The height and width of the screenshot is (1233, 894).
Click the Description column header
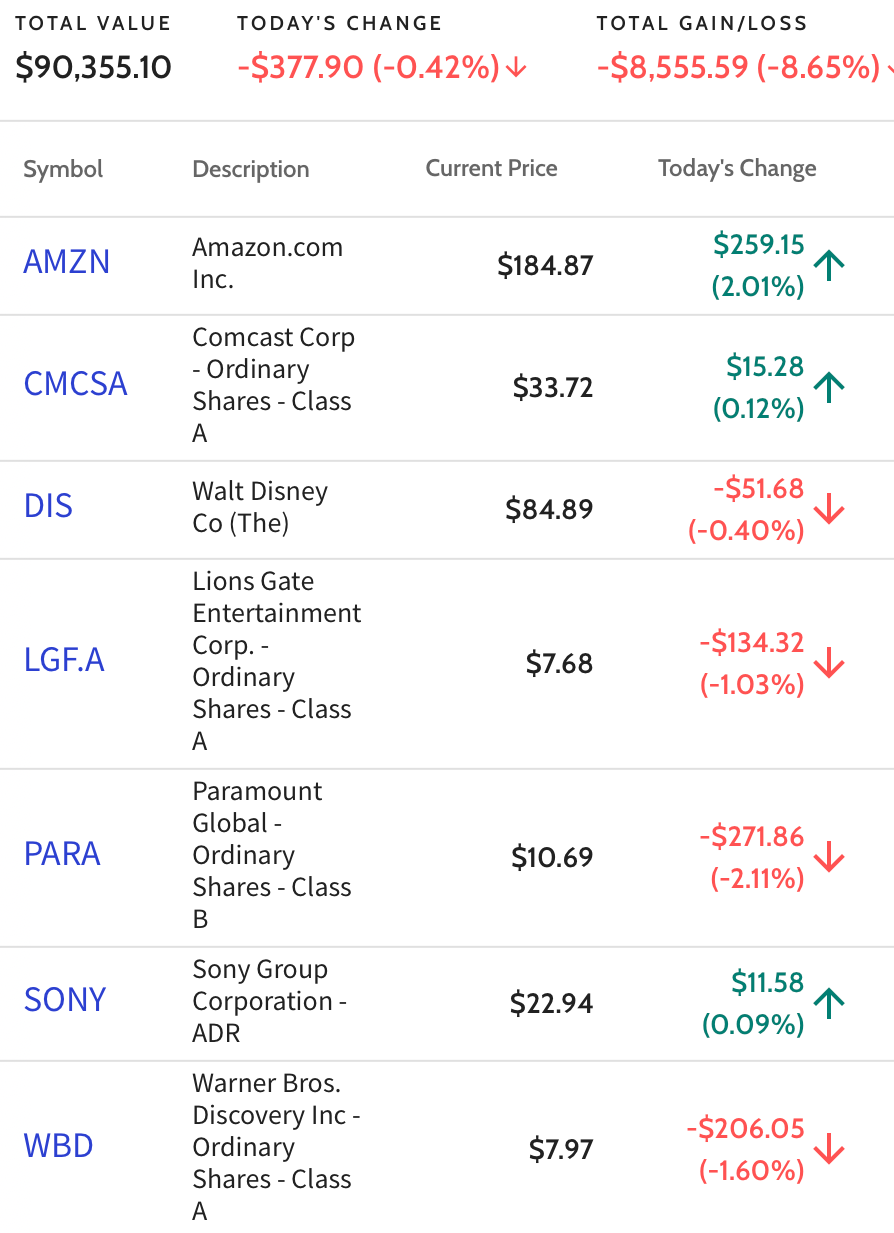pyautogui.click(x=250, y=170)
